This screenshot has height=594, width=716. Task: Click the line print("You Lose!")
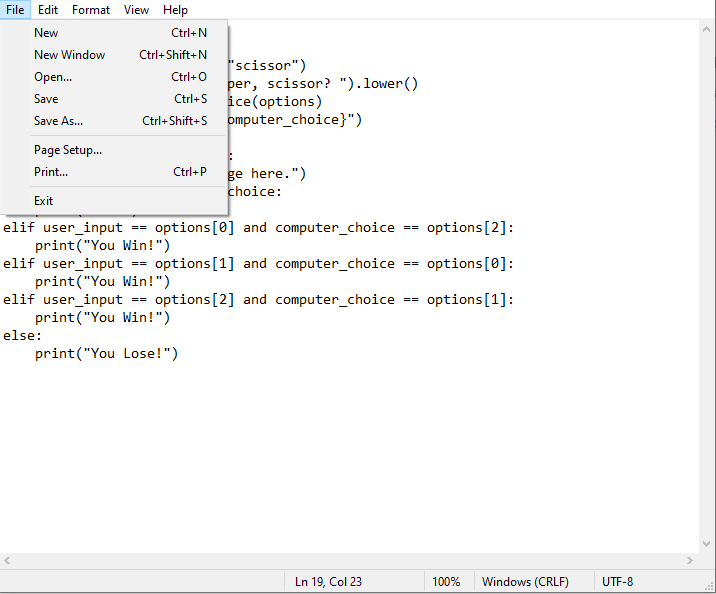(x=106, y=353)
